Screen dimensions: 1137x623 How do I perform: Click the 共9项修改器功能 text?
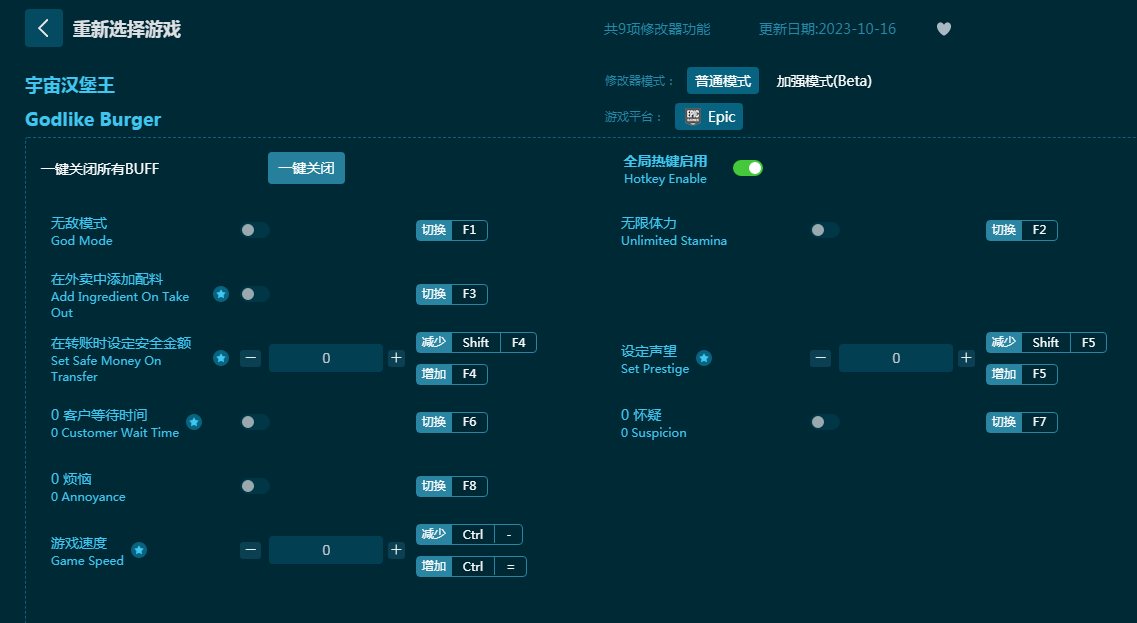pos(657,29)
